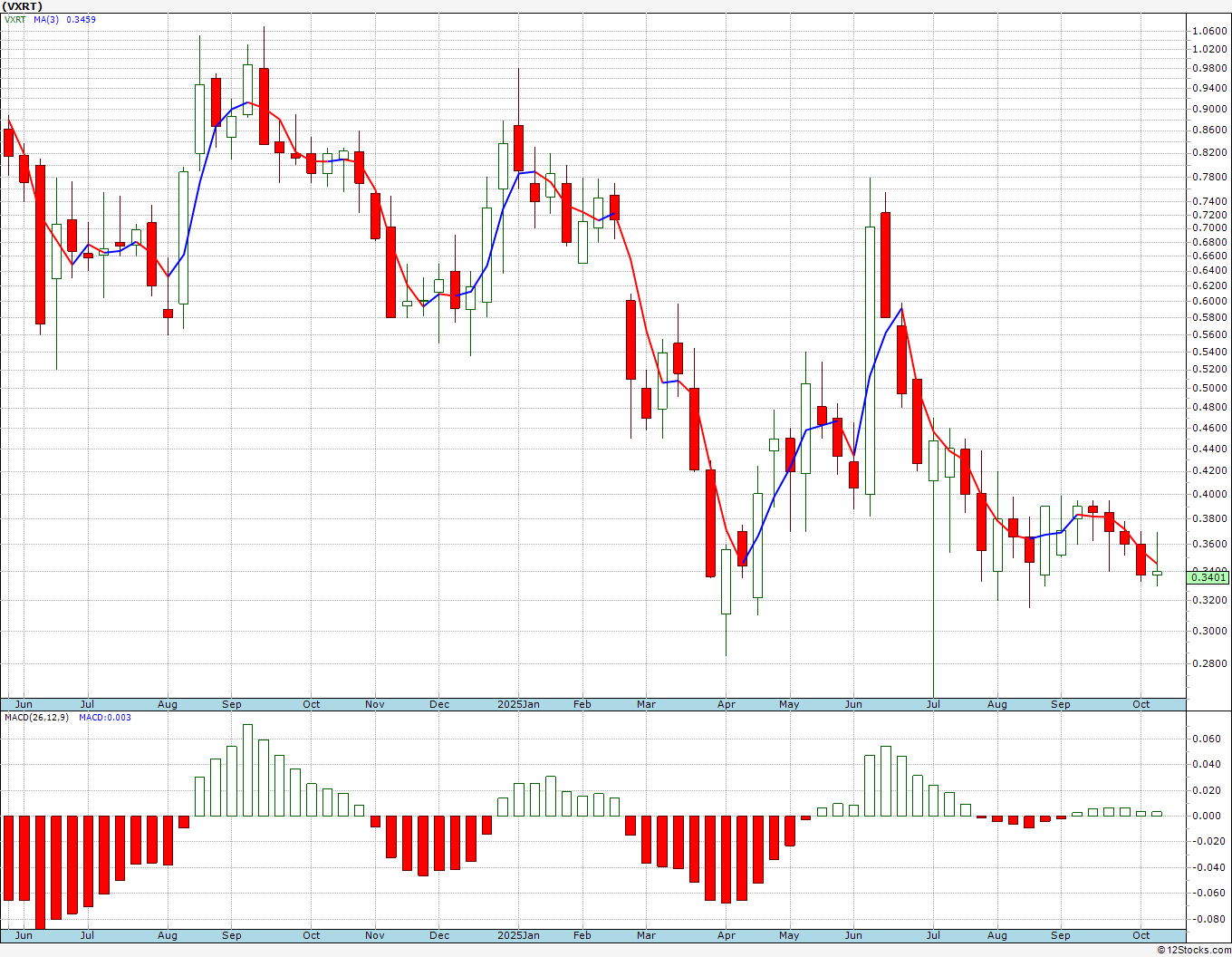
Task: Click Apr on the MACD panel time axis
Action: click(x=727, y=935)
